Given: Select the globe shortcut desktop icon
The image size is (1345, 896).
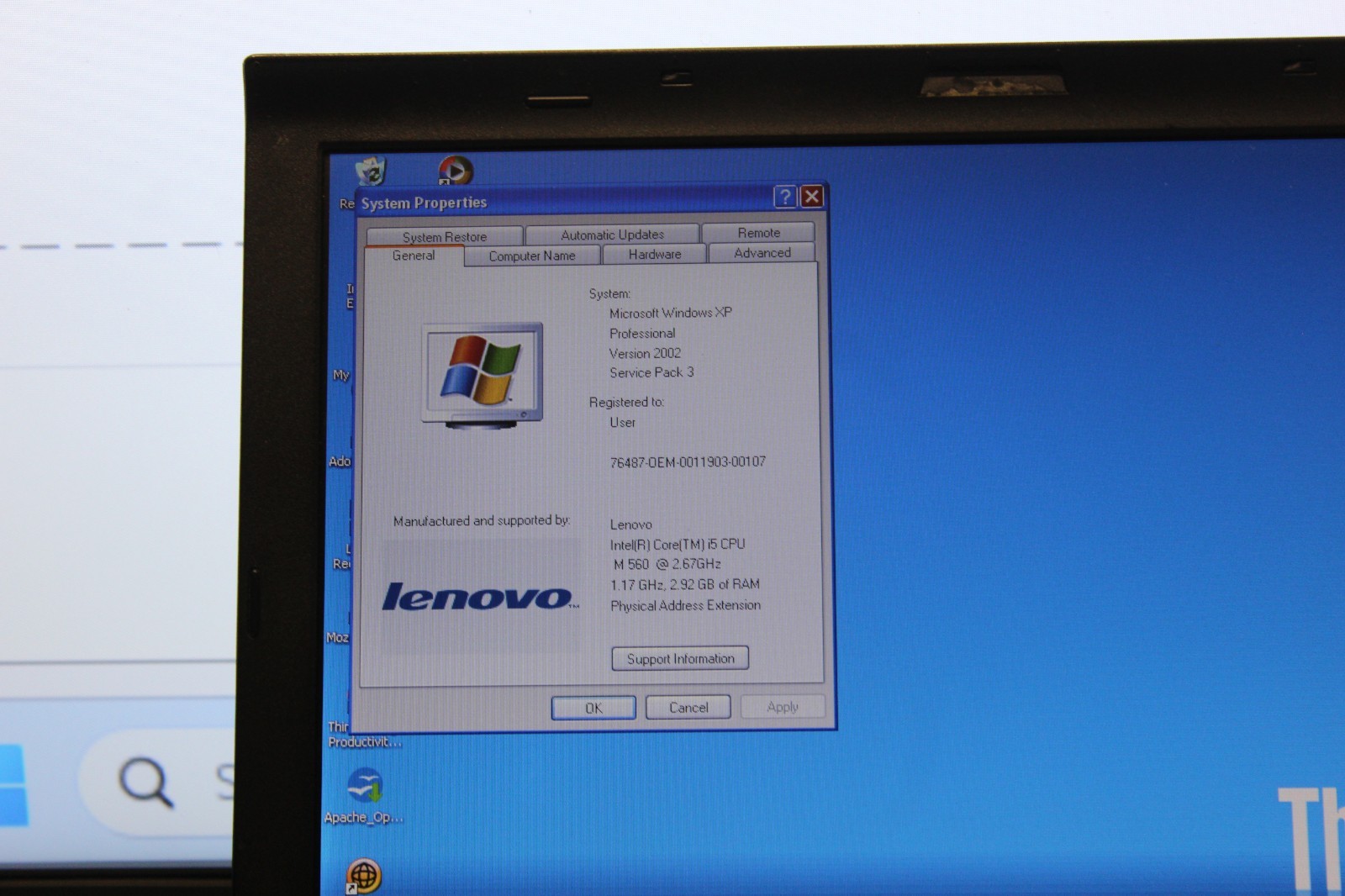Looking at the screenshot, I should (x=363, y=876).
